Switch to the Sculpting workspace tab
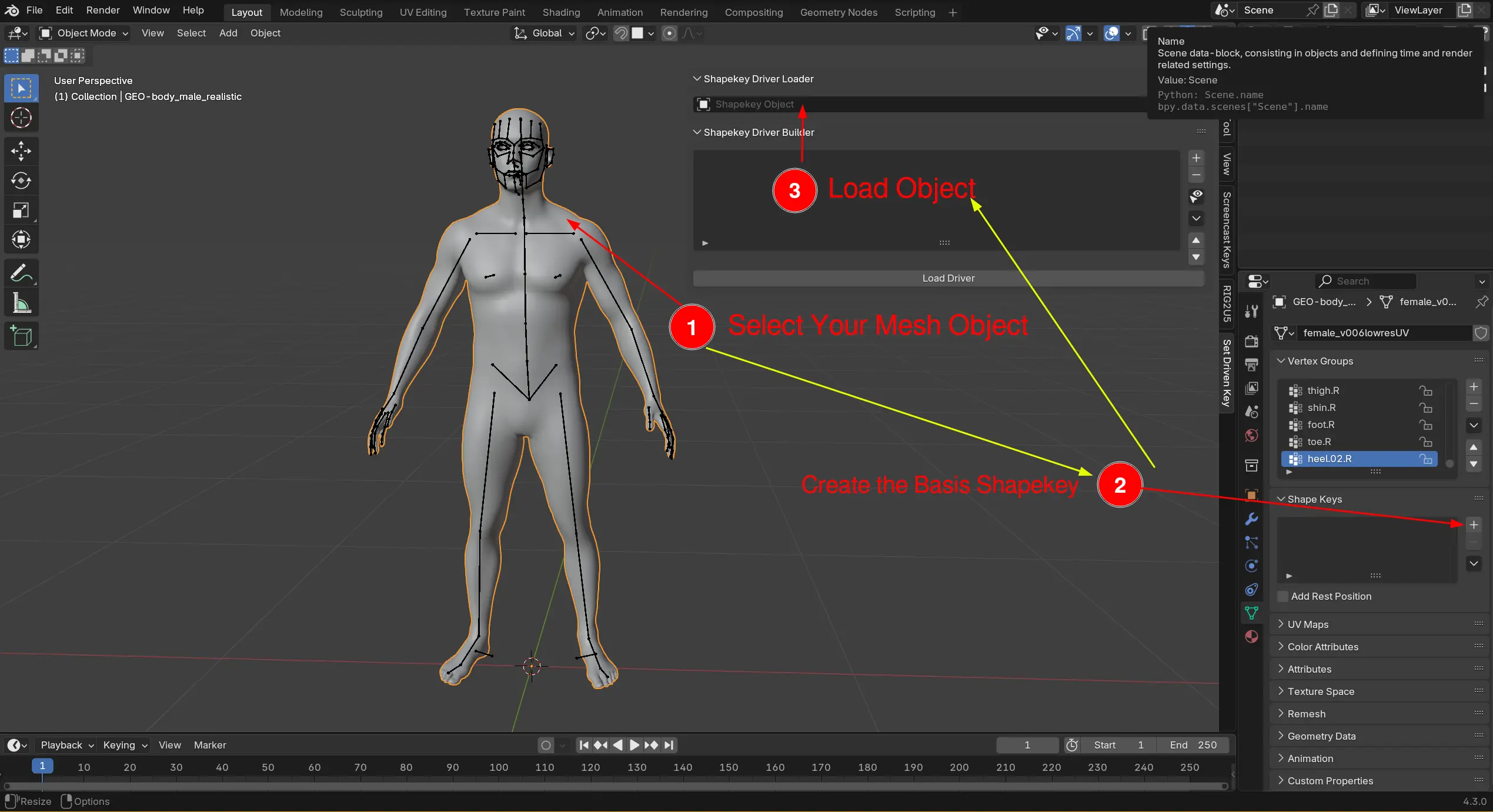Viewport: 1493px width, 812px height. pos(360,12)
